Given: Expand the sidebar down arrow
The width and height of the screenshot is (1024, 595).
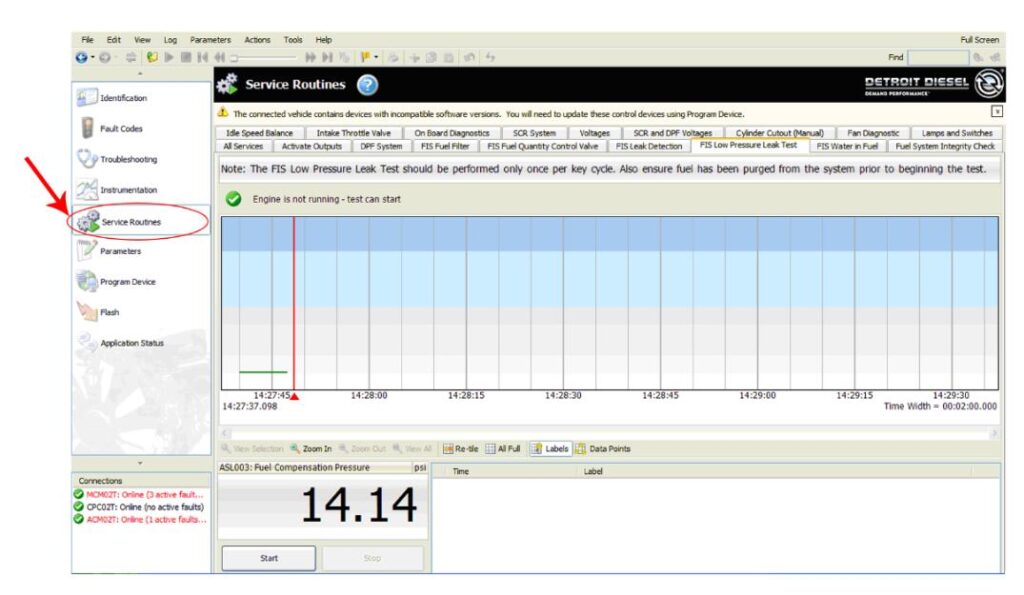Looking at the screenshot, I should (140, 463).
